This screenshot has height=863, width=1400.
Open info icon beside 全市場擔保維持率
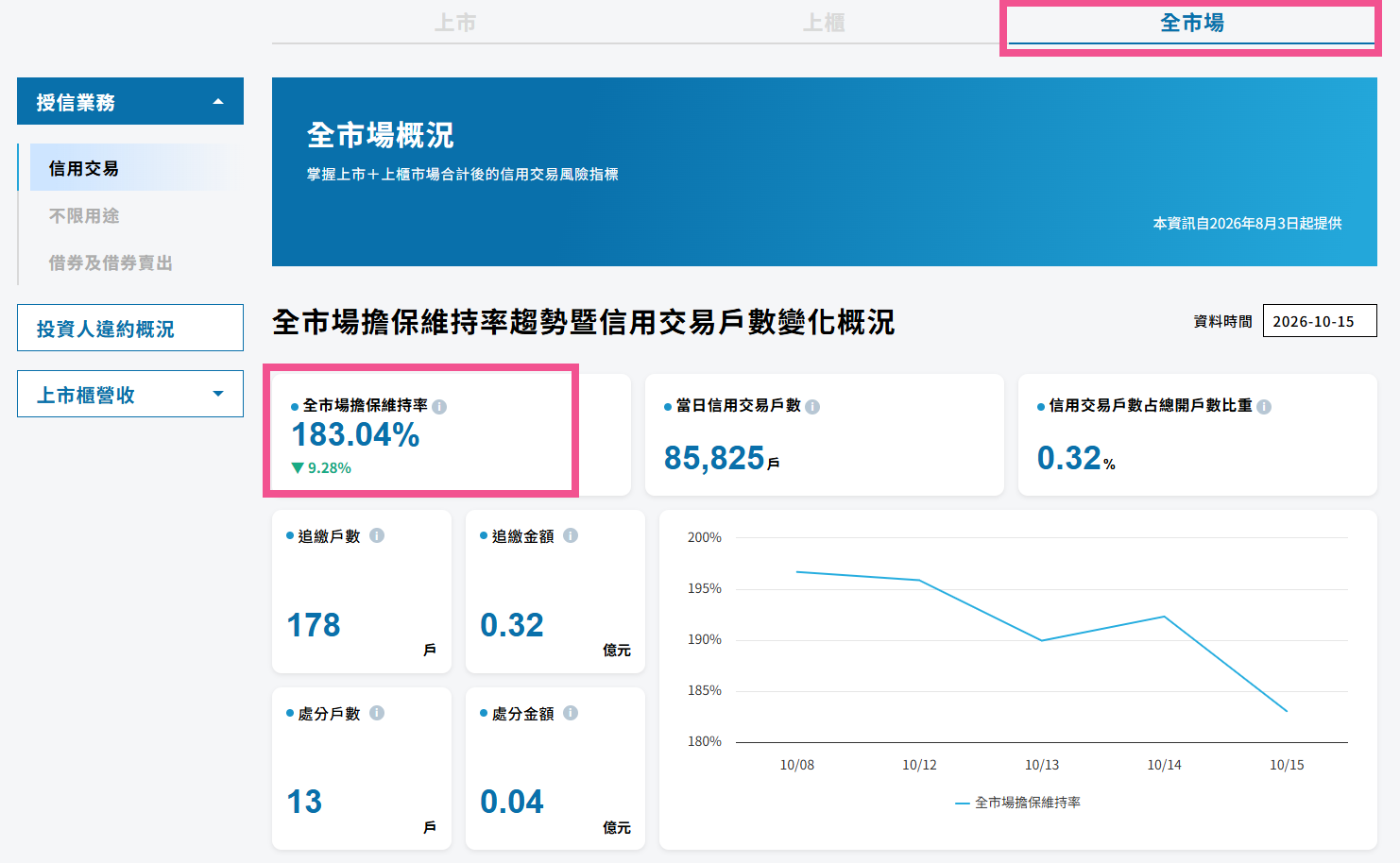[439, 407]
